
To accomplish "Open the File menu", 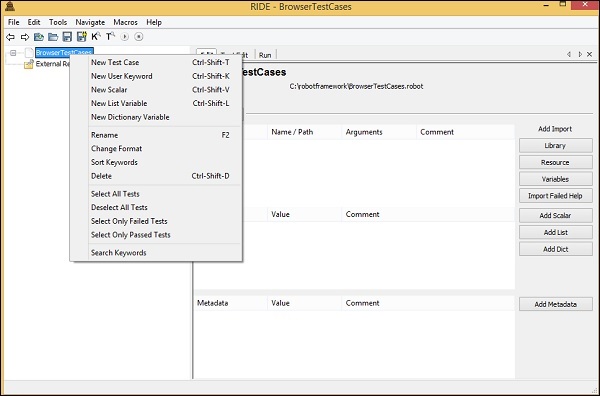I will [x=13, y=22].
